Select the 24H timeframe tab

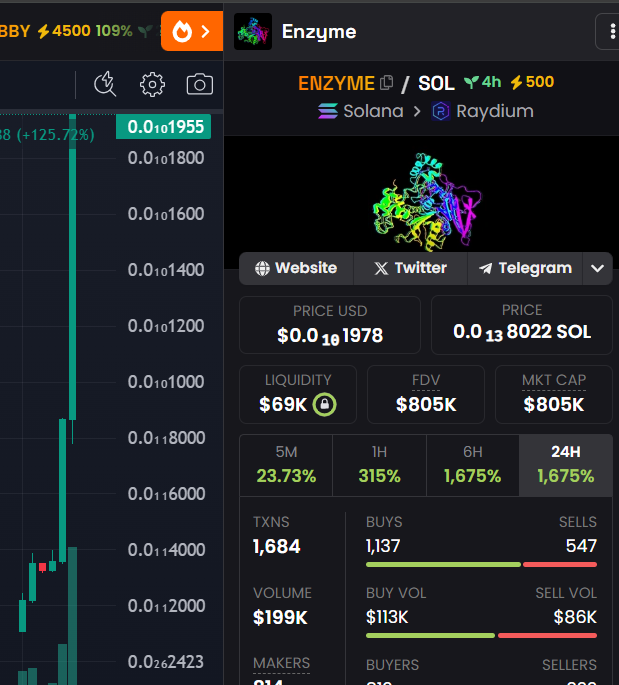(x=566, y=465)
